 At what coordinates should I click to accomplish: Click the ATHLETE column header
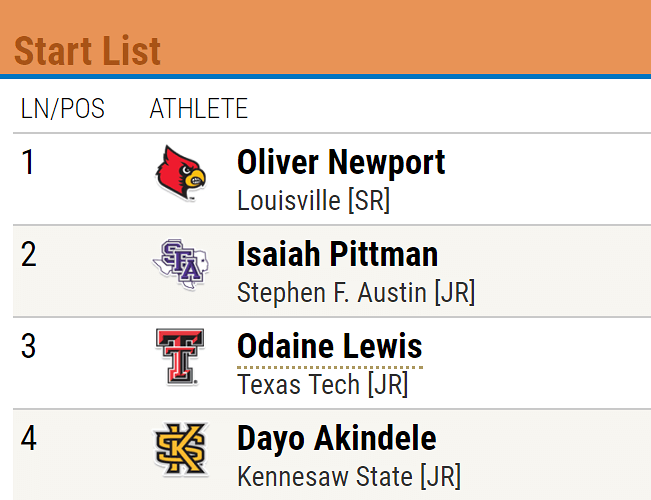click(x=198, y=108)
